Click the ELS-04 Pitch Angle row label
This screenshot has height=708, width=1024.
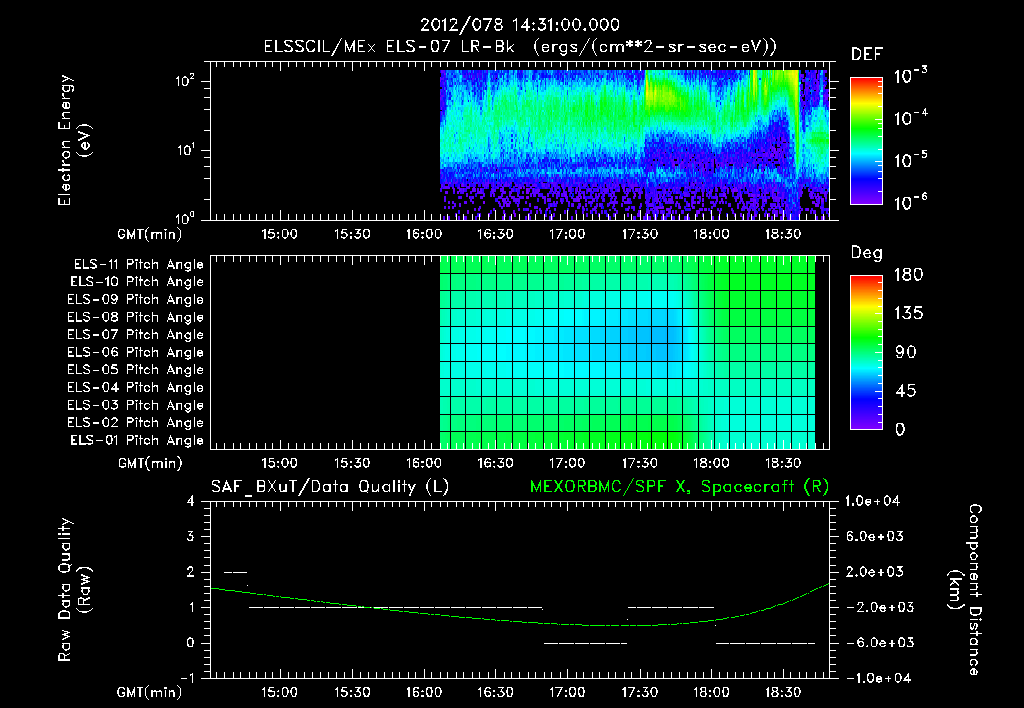click(135, 387)
